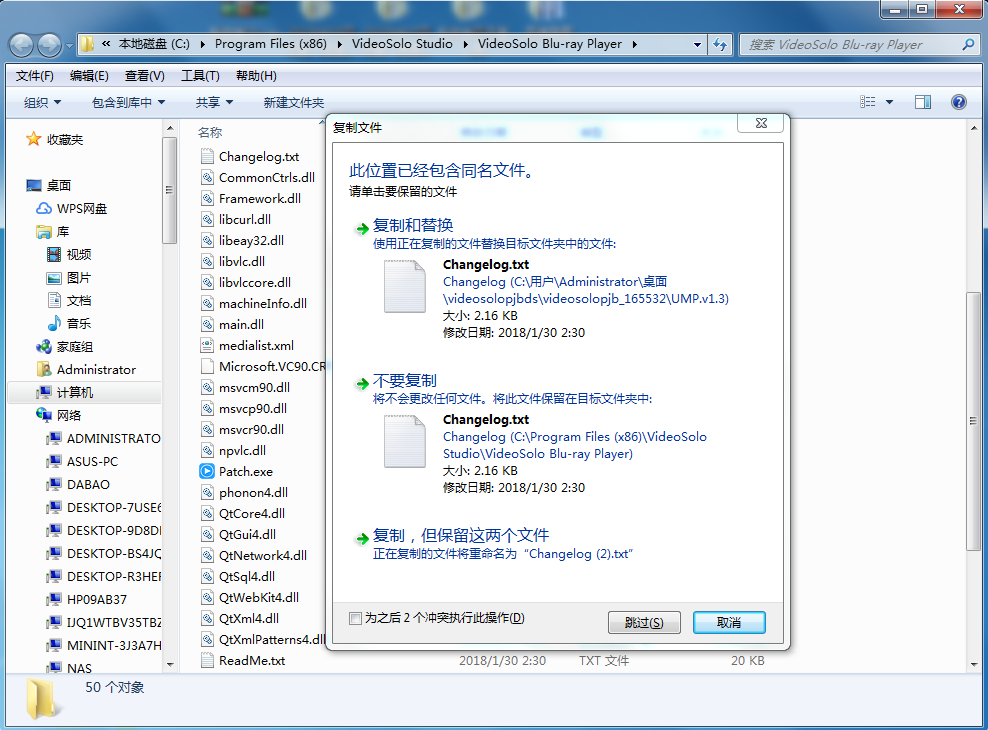Expand the view options dropdown arrow

coord(889,102)
